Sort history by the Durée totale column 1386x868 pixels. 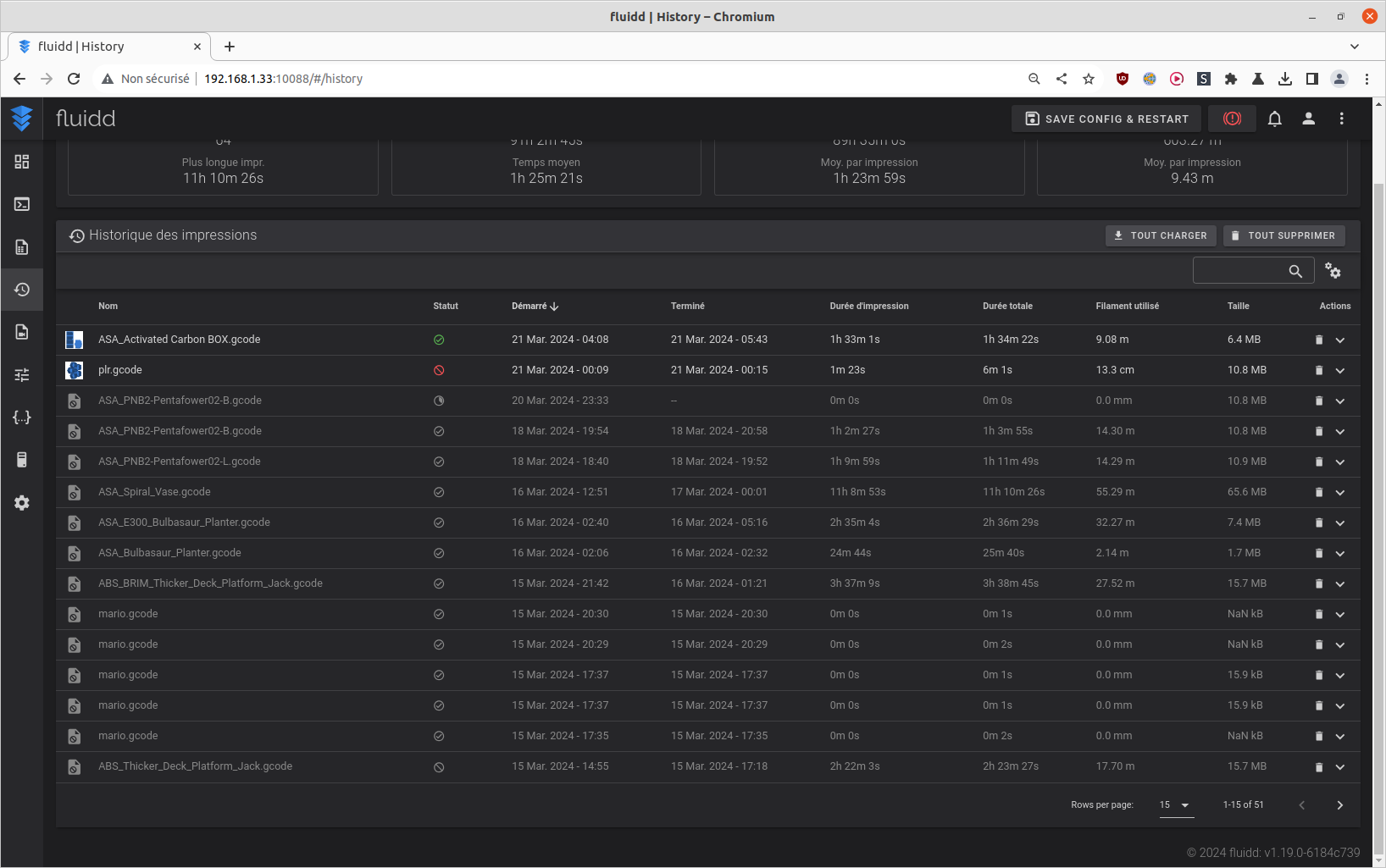click(1007, 307)
